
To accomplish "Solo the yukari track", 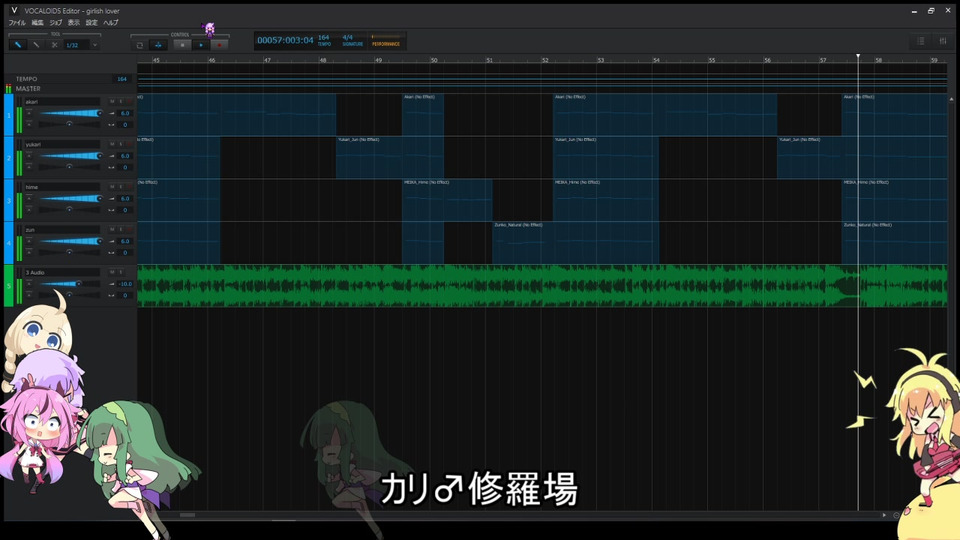I will click(121, 144).
